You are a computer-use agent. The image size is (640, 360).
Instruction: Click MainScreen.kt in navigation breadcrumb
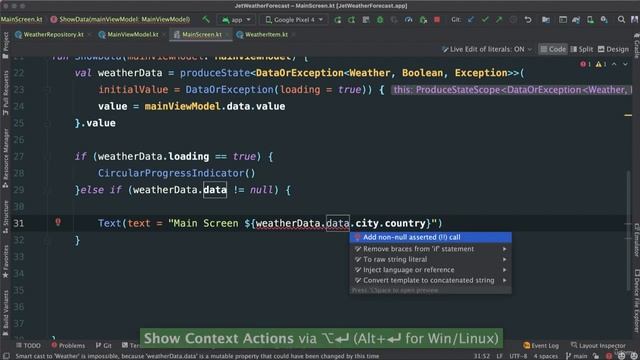tap(21, 19)
